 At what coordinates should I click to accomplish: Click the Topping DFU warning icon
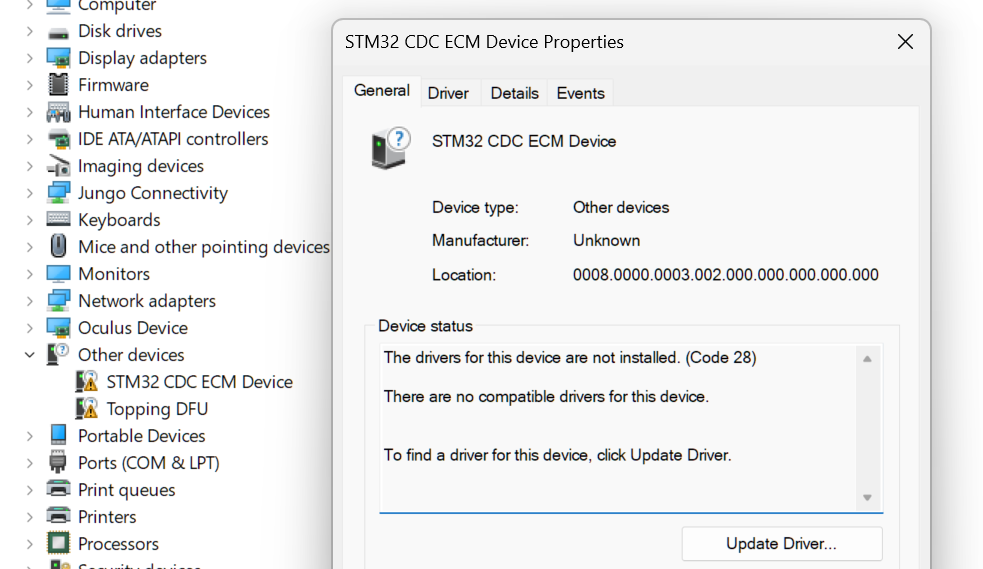click(x=88, y=409)
